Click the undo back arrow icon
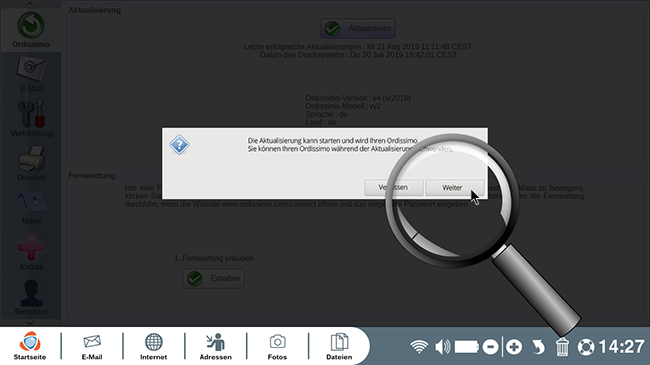The image size is (650, 365). 538,347
